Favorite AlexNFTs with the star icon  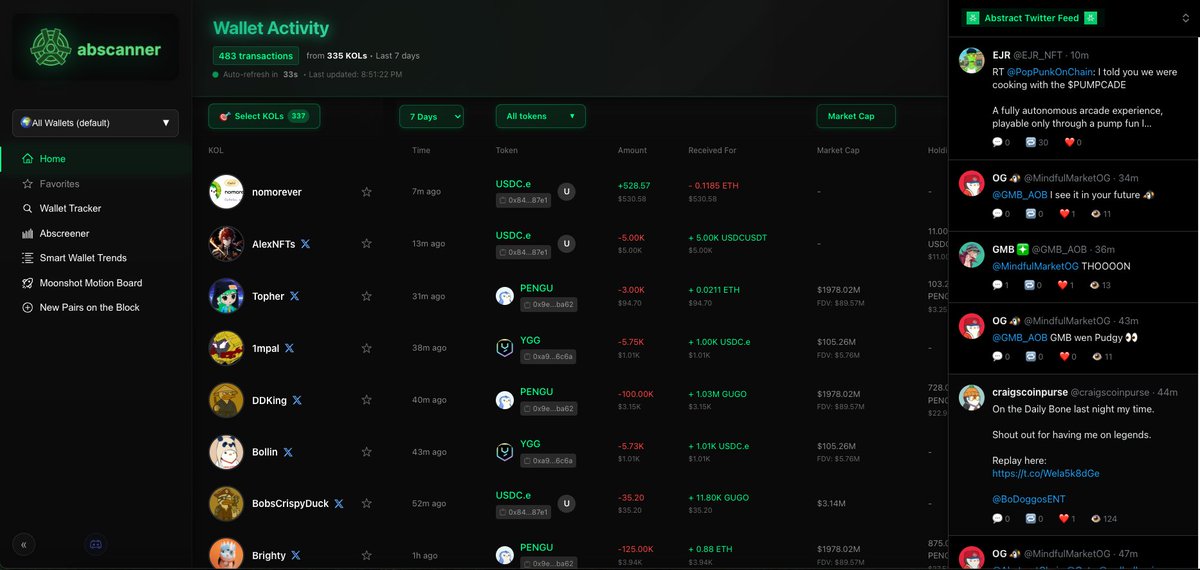coord(366,244)
